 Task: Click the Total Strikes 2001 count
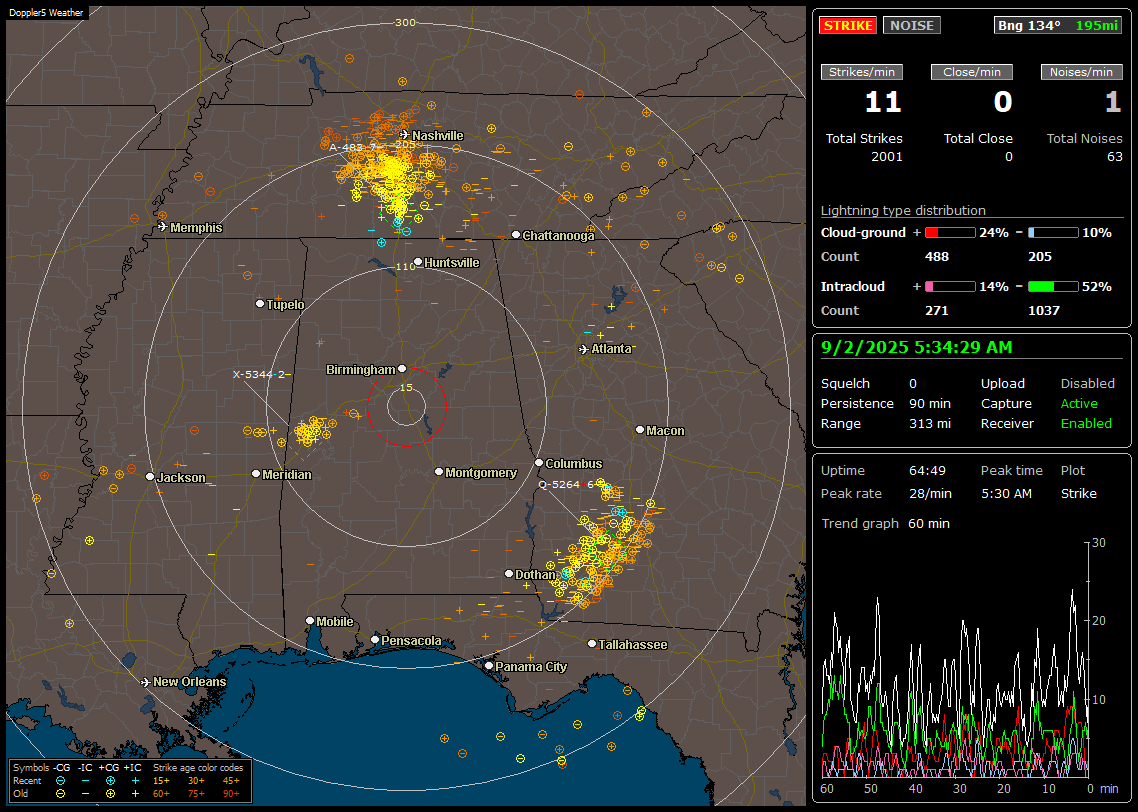point(887,157)
